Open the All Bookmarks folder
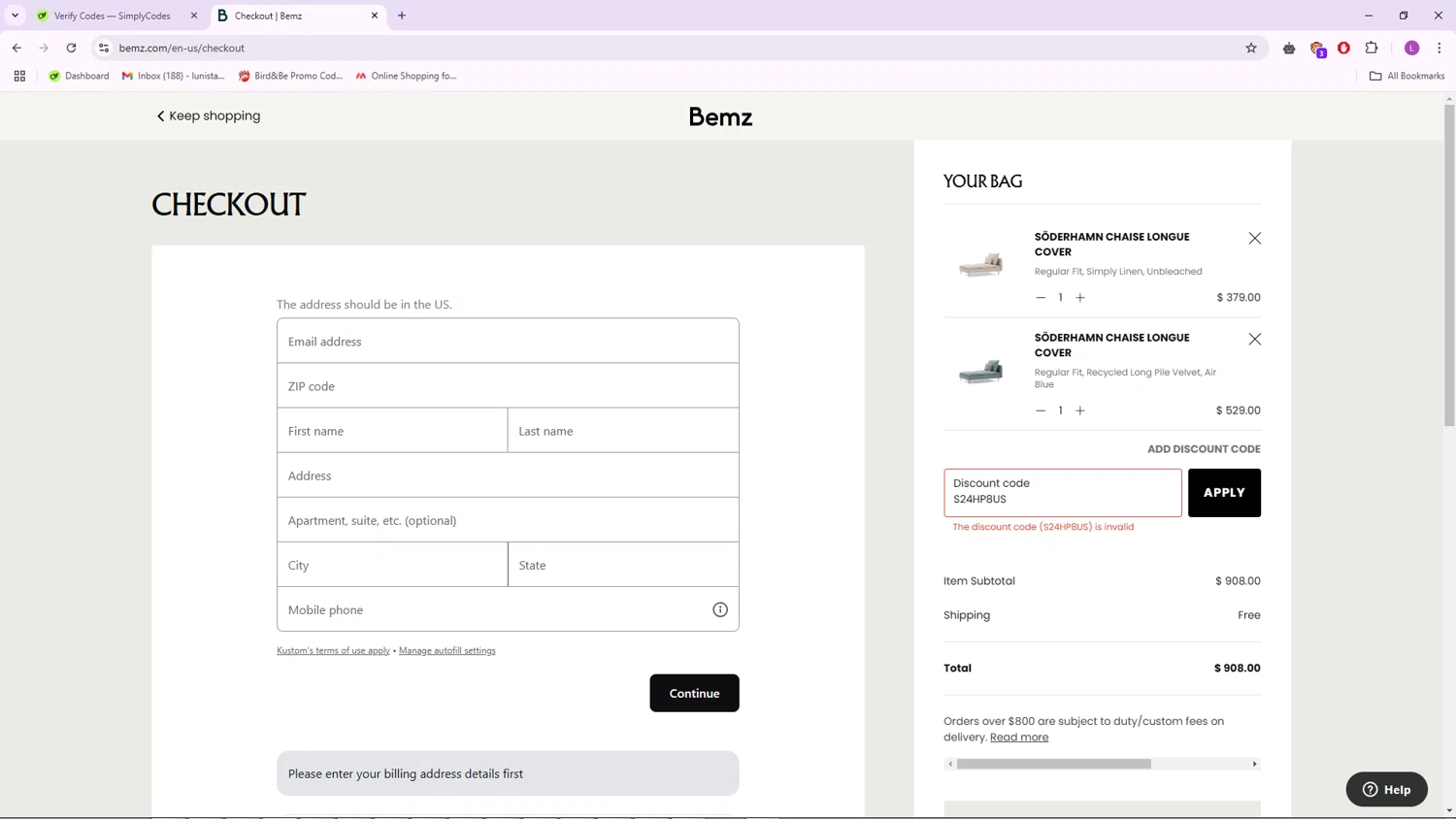Image resolution: width=1456 pixels, height=819 pixels. tap(1407, 76)
